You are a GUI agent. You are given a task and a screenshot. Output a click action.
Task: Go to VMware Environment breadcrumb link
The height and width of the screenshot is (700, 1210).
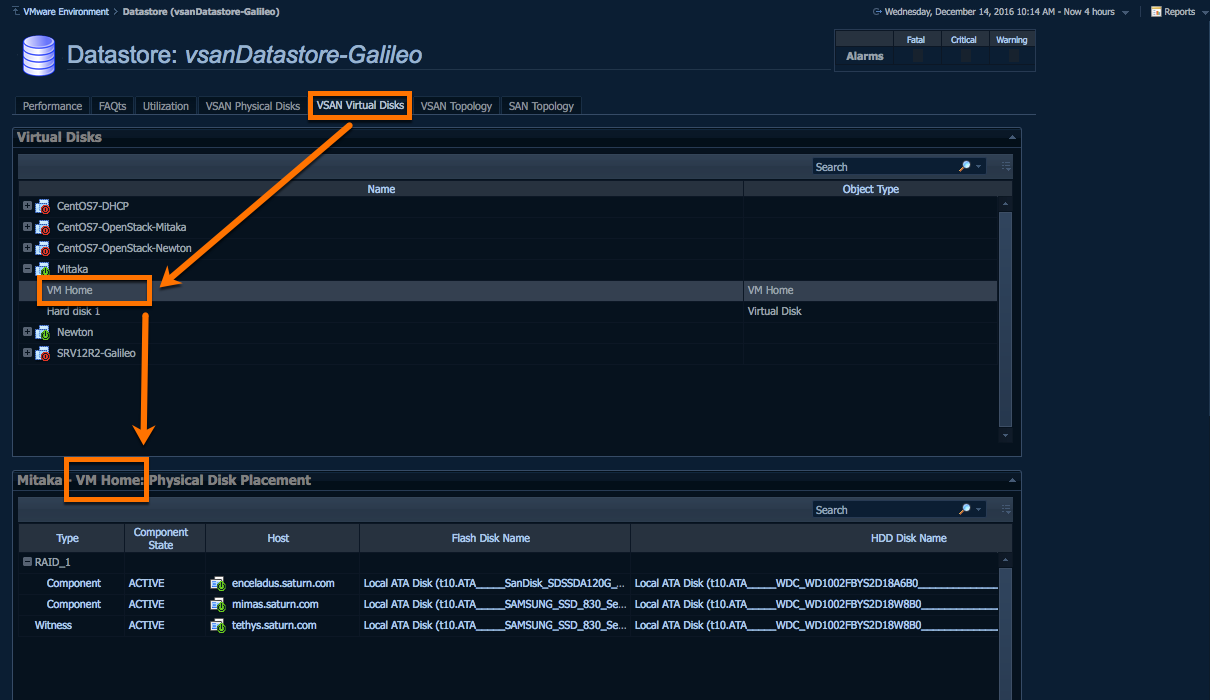pos(66,12)
